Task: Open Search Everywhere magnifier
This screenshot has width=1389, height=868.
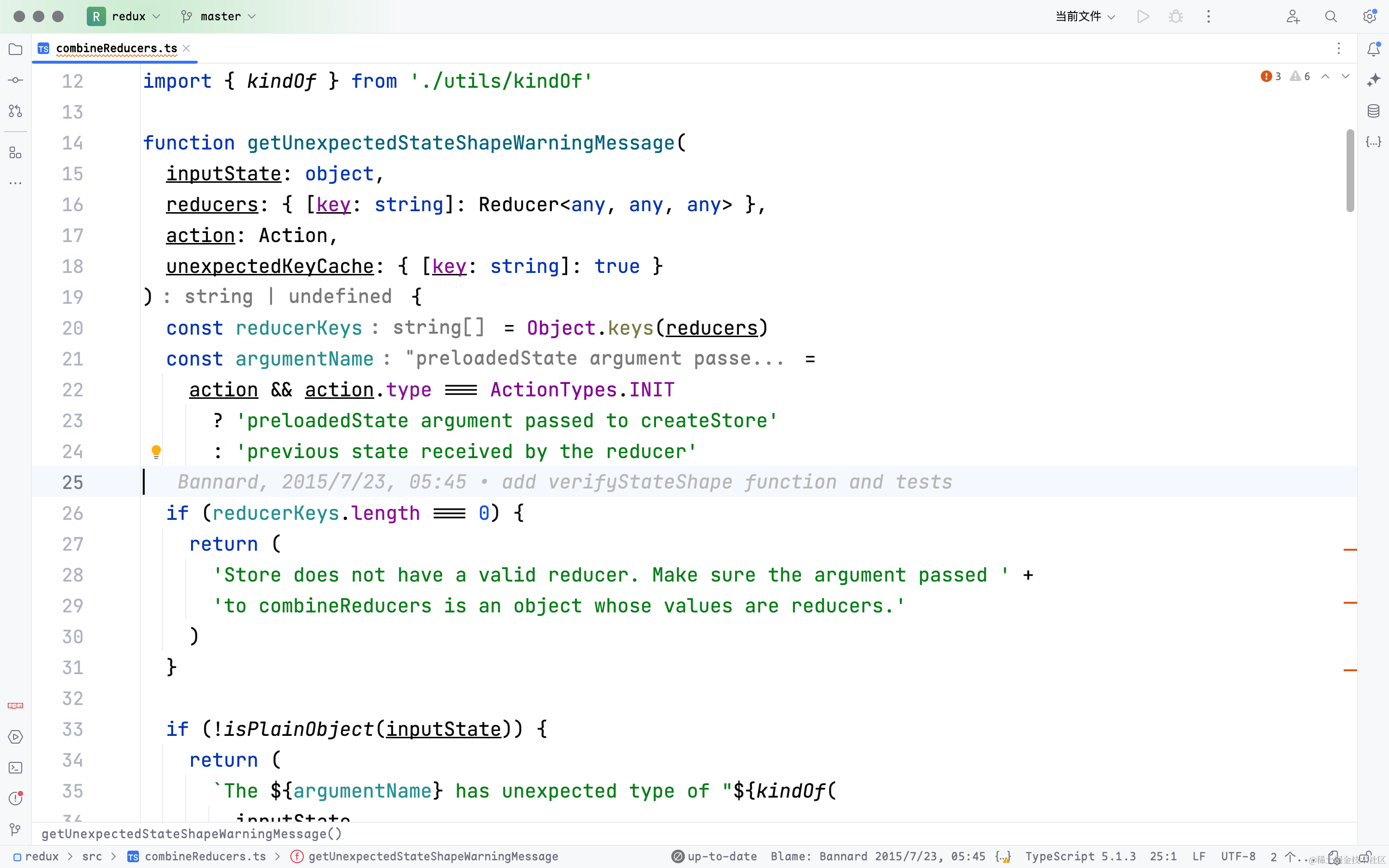Action: pos(1331,16)
